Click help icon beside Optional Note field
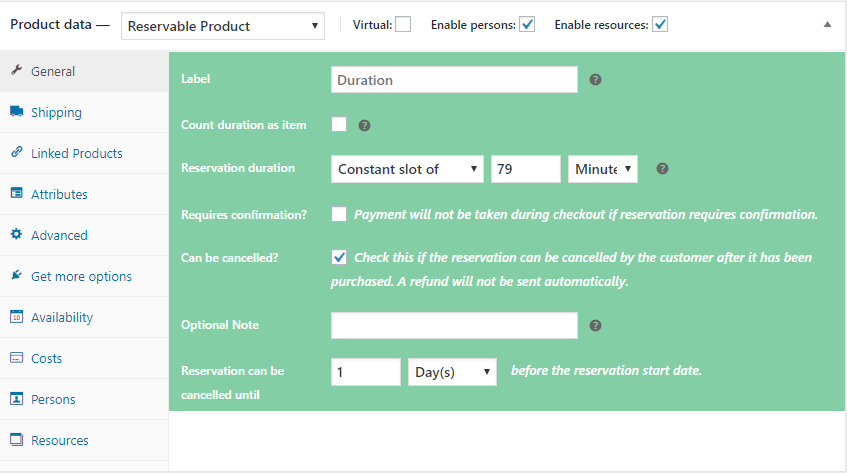This screenshot has height=473, width=847. (x=595, y=325)
